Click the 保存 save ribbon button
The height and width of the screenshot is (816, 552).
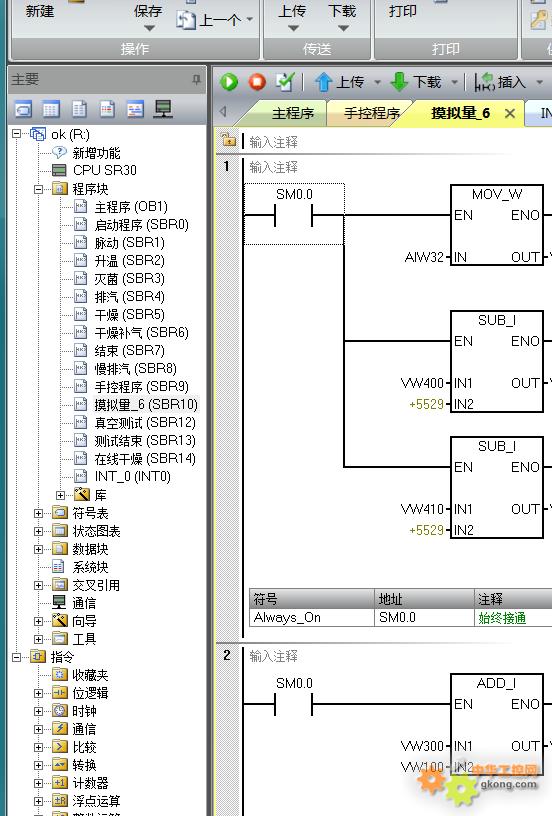tap(148, 11)
